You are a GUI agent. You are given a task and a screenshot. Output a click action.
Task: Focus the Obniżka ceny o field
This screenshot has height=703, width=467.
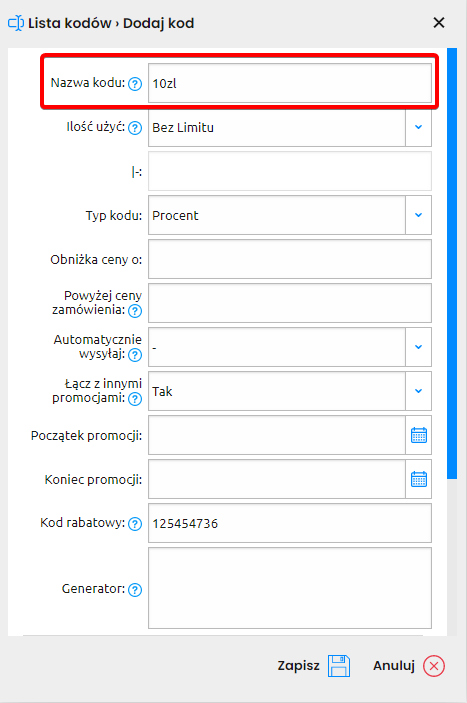pyautogui.click(x=290, y=259)
